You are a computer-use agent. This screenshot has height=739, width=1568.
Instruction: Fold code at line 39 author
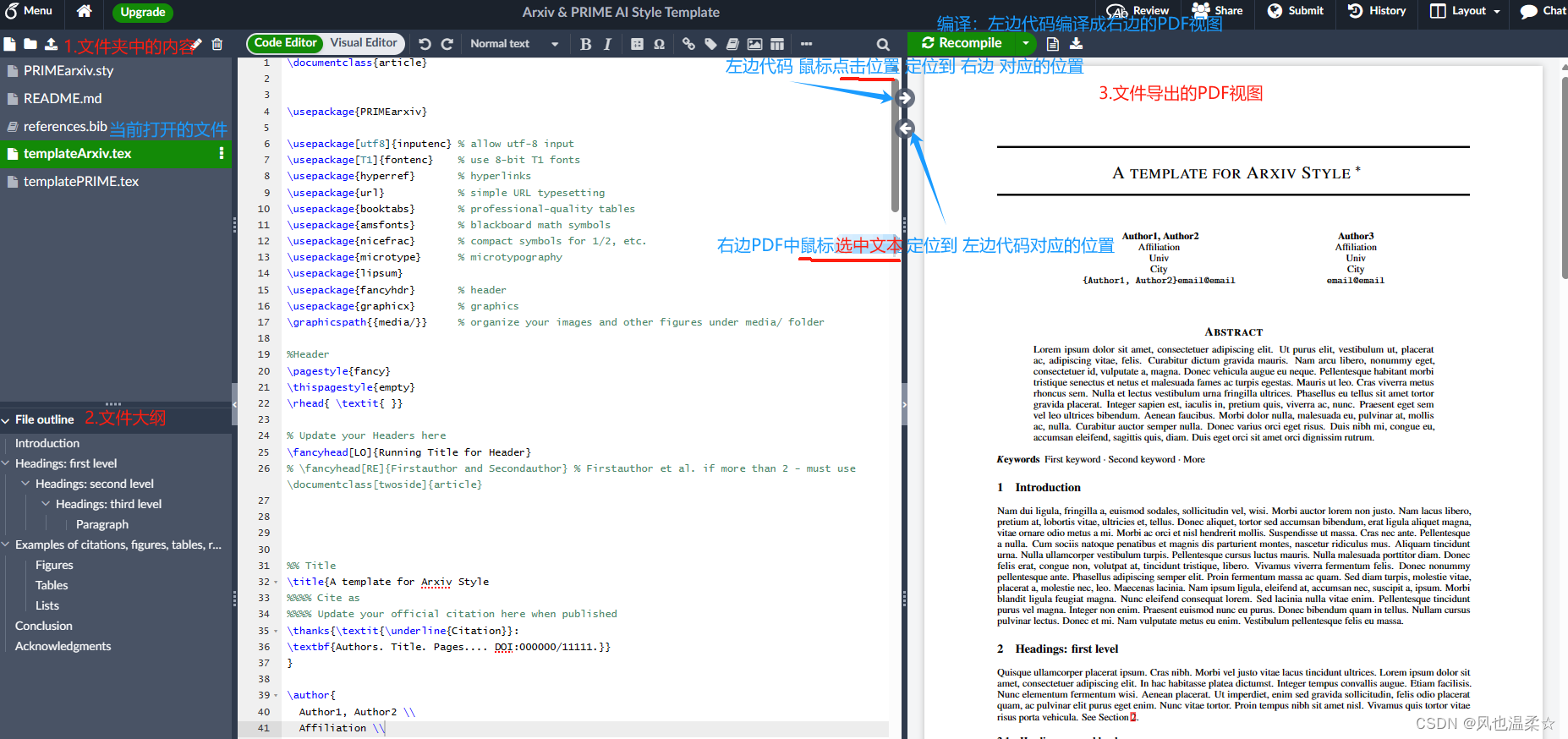coord(276,696)
